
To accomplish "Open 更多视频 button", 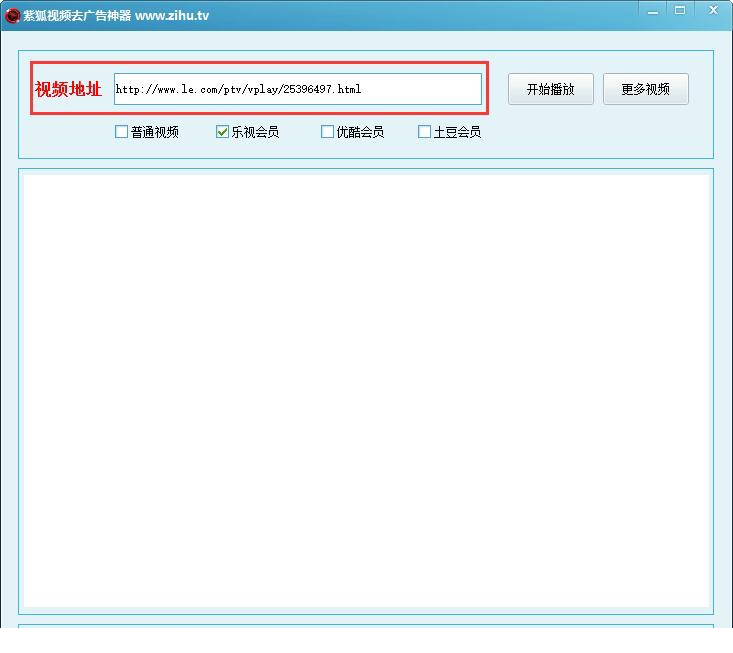I will coord(646,89).
